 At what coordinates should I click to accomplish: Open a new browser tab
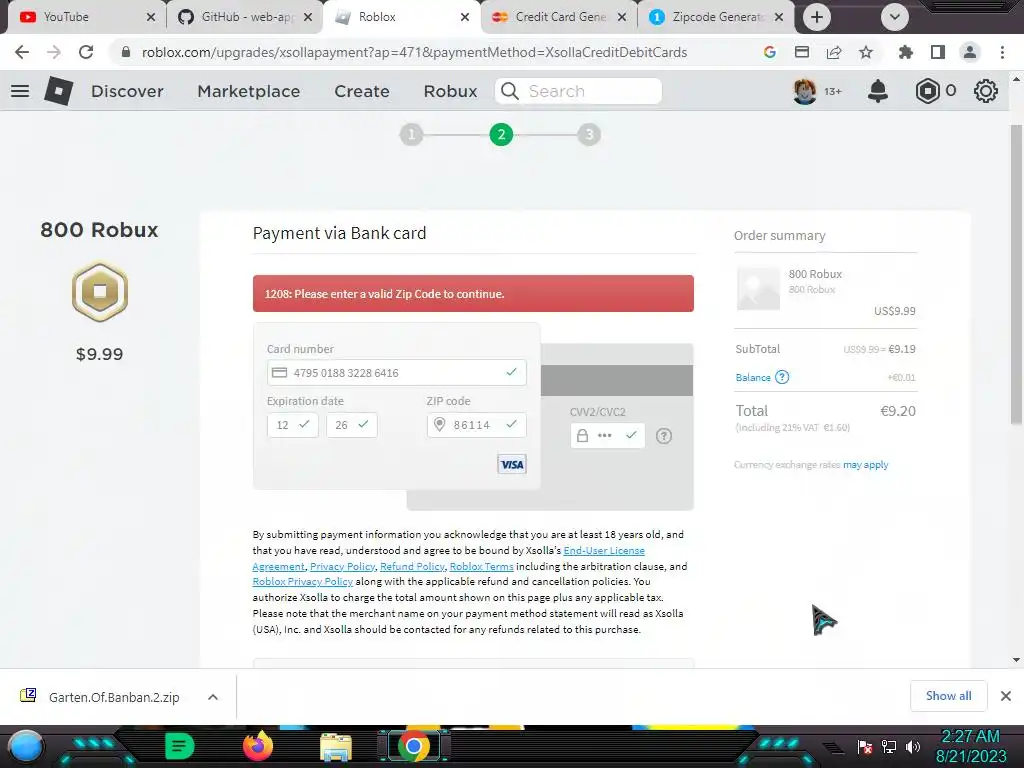click(816, 17)
